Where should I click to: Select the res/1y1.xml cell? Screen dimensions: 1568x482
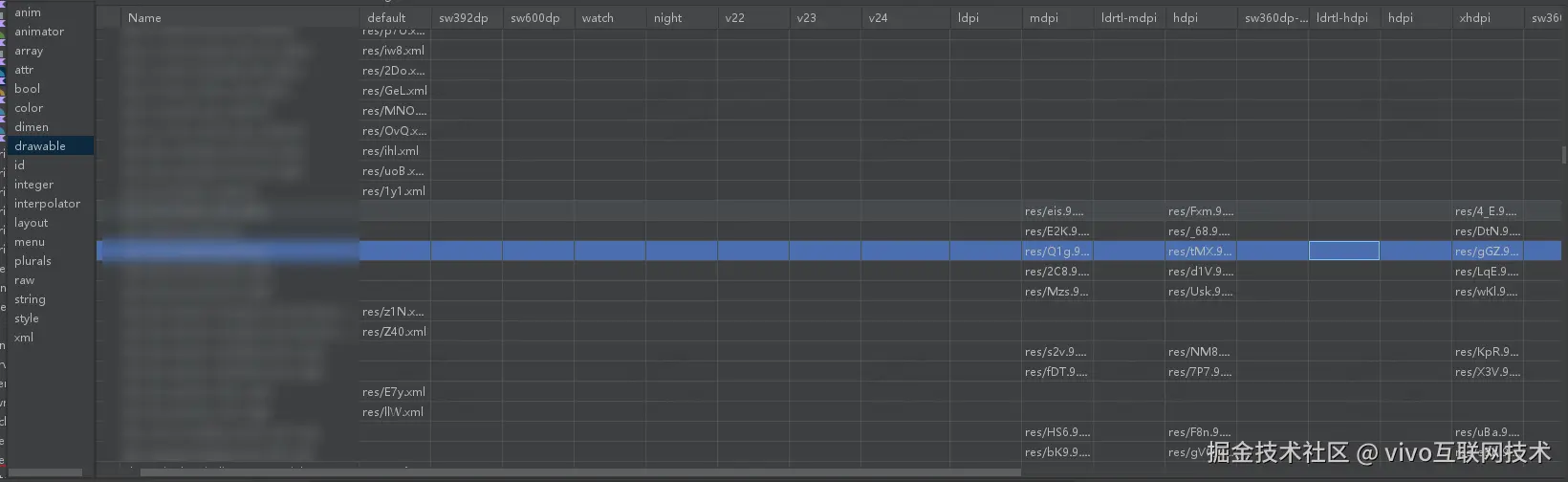click(x=395, y=191)
